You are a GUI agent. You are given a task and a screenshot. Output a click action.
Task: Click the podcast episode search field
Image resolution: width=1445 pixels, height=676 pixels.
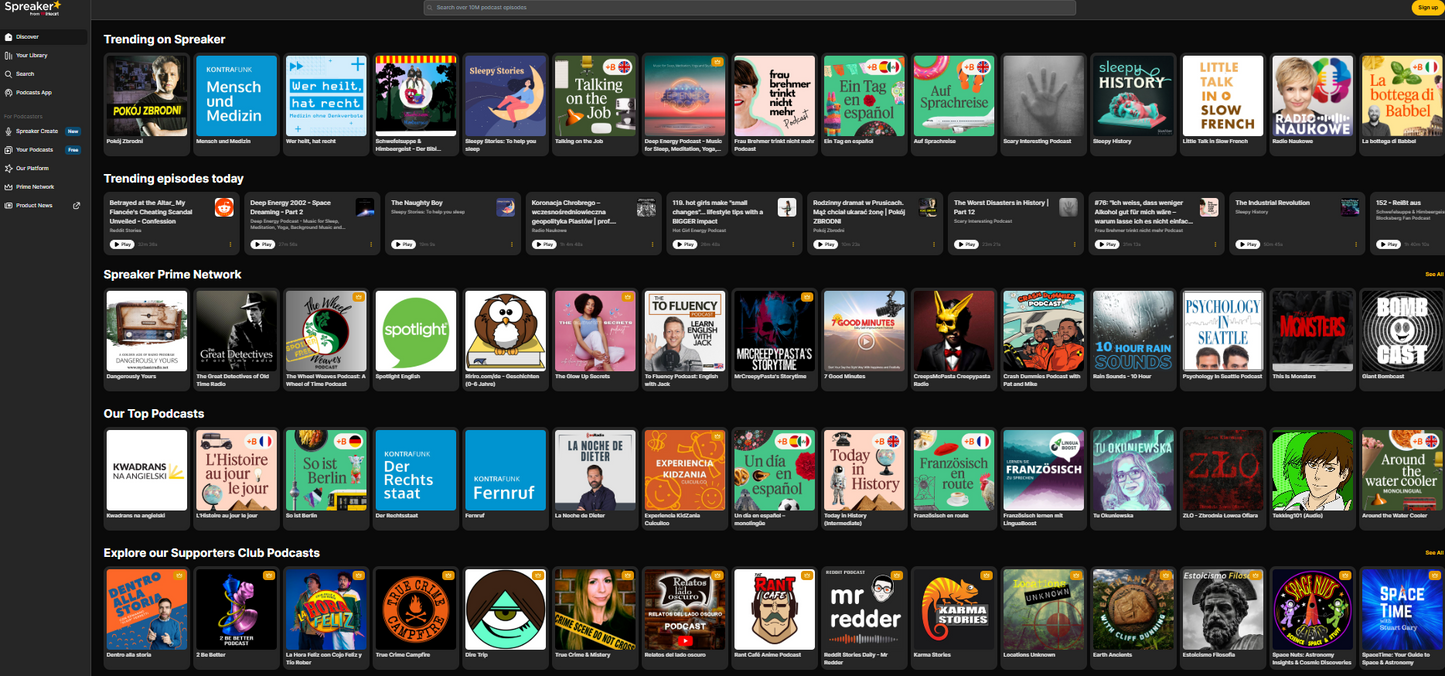point(750,8)
